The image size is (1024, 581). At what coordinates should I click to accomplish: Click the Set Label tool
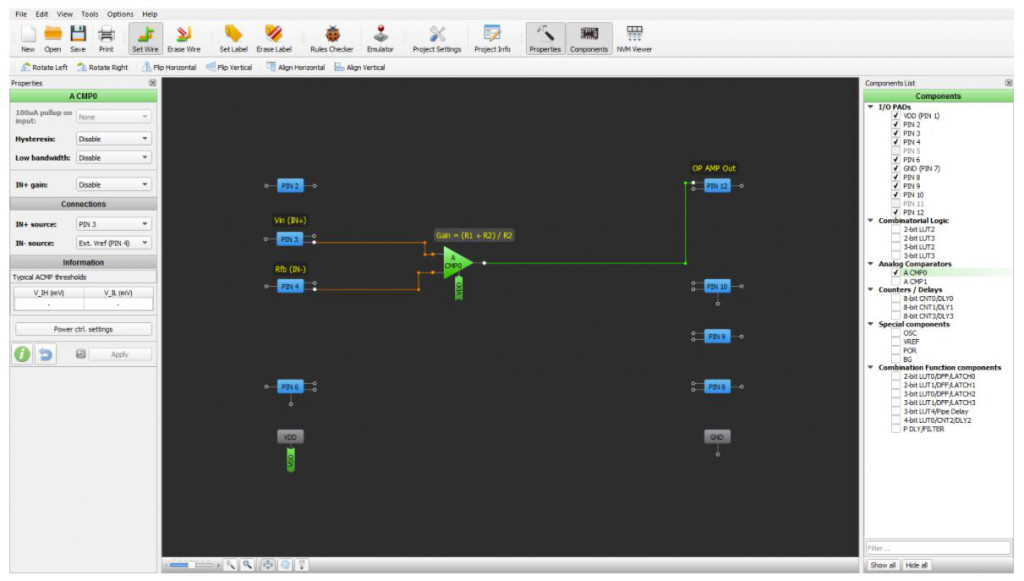[x=233, y=38]
